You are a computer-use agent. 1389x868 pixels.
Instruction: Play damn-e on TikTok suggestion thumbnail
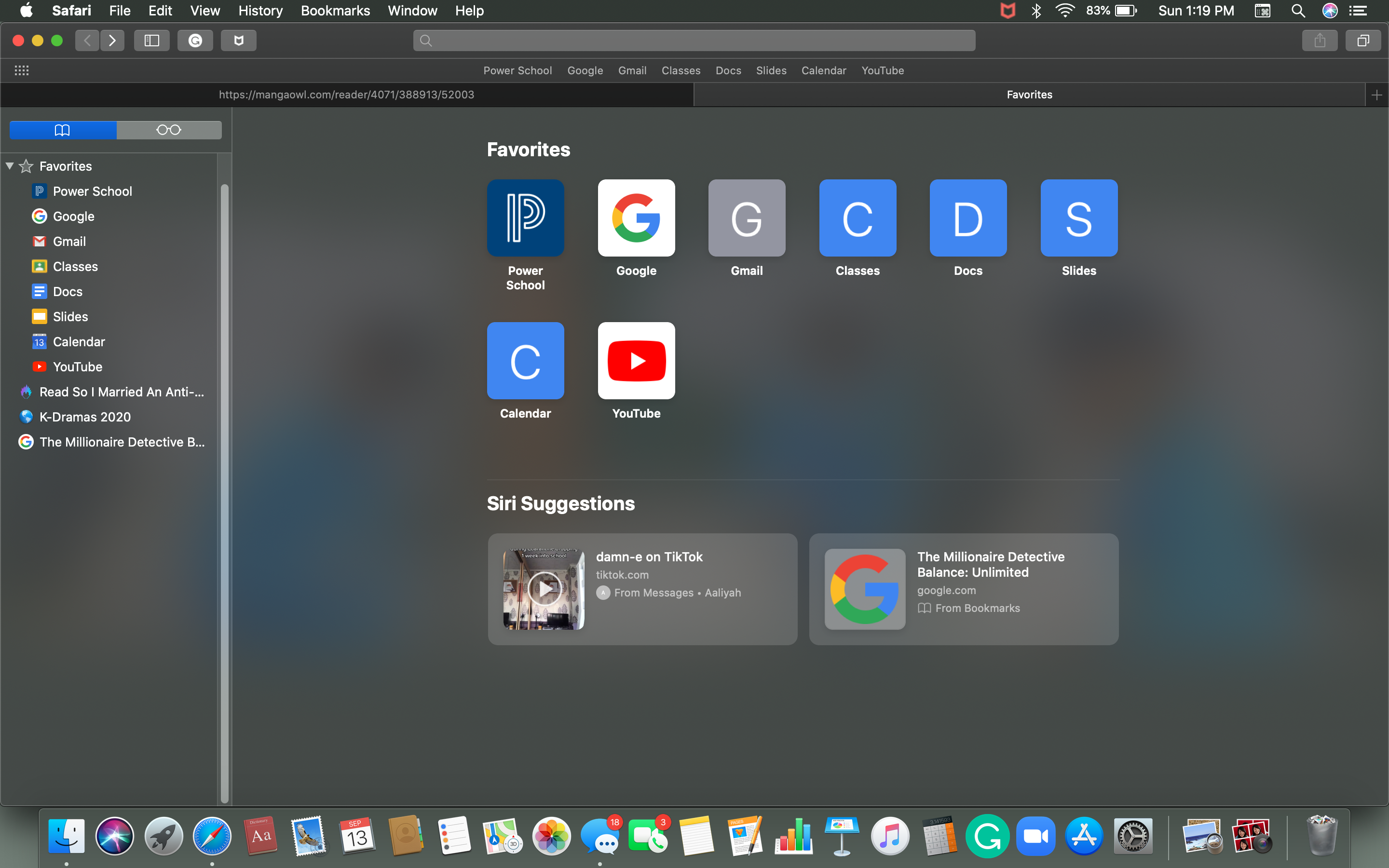tap(544, 588)
